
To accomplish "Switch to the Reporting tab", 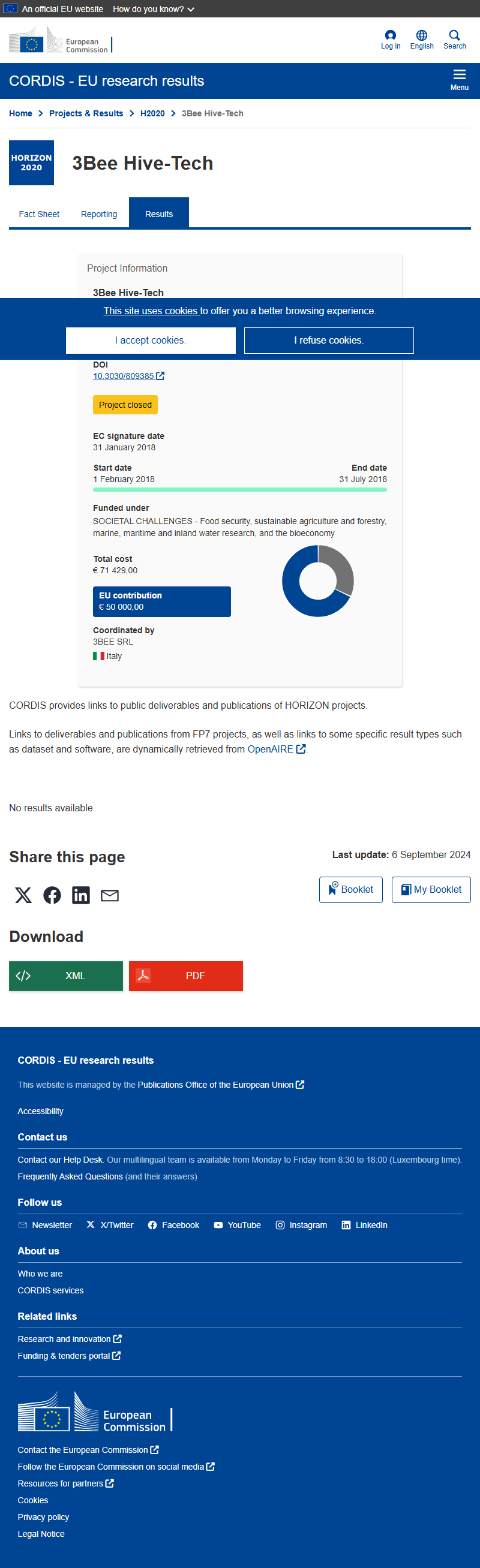I will (x=98, y=214).
